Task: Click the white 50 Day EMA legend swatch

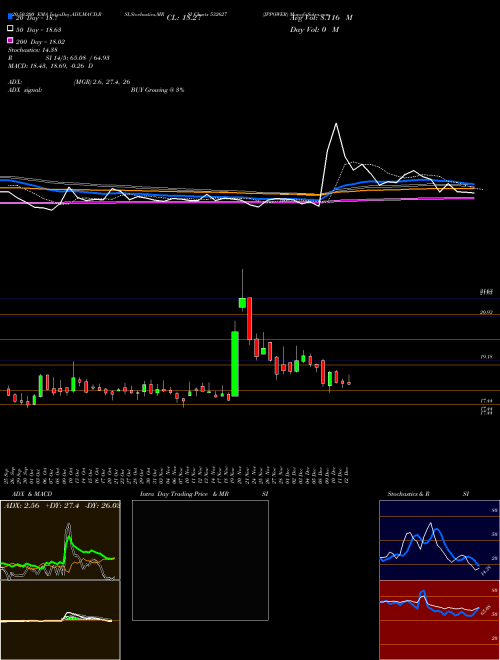Action: [10, 29]
